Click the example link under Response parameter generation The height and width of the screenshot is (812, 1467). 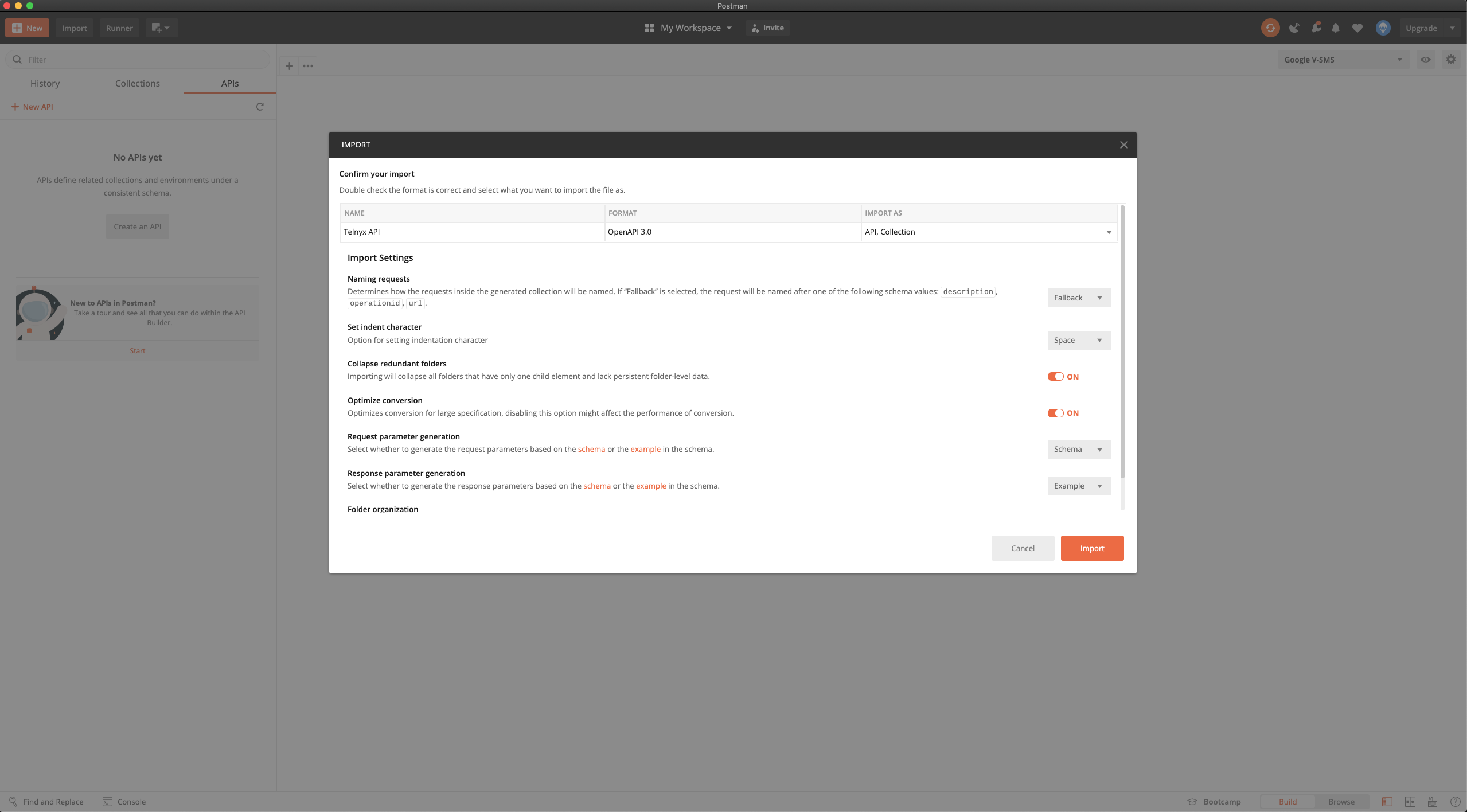point(651,486)
